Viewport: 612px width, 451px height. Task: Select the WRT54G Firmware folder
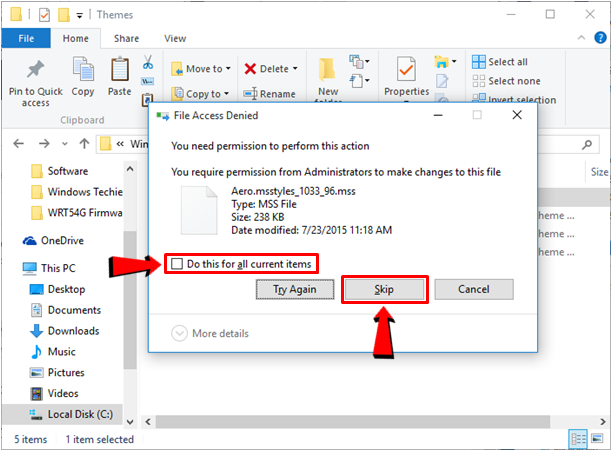[x=76, y=213]
